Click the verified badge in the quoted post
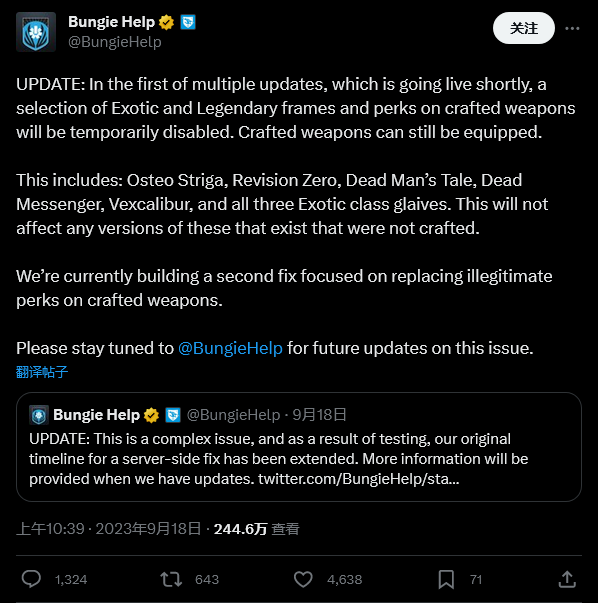 tap(152, 415)
